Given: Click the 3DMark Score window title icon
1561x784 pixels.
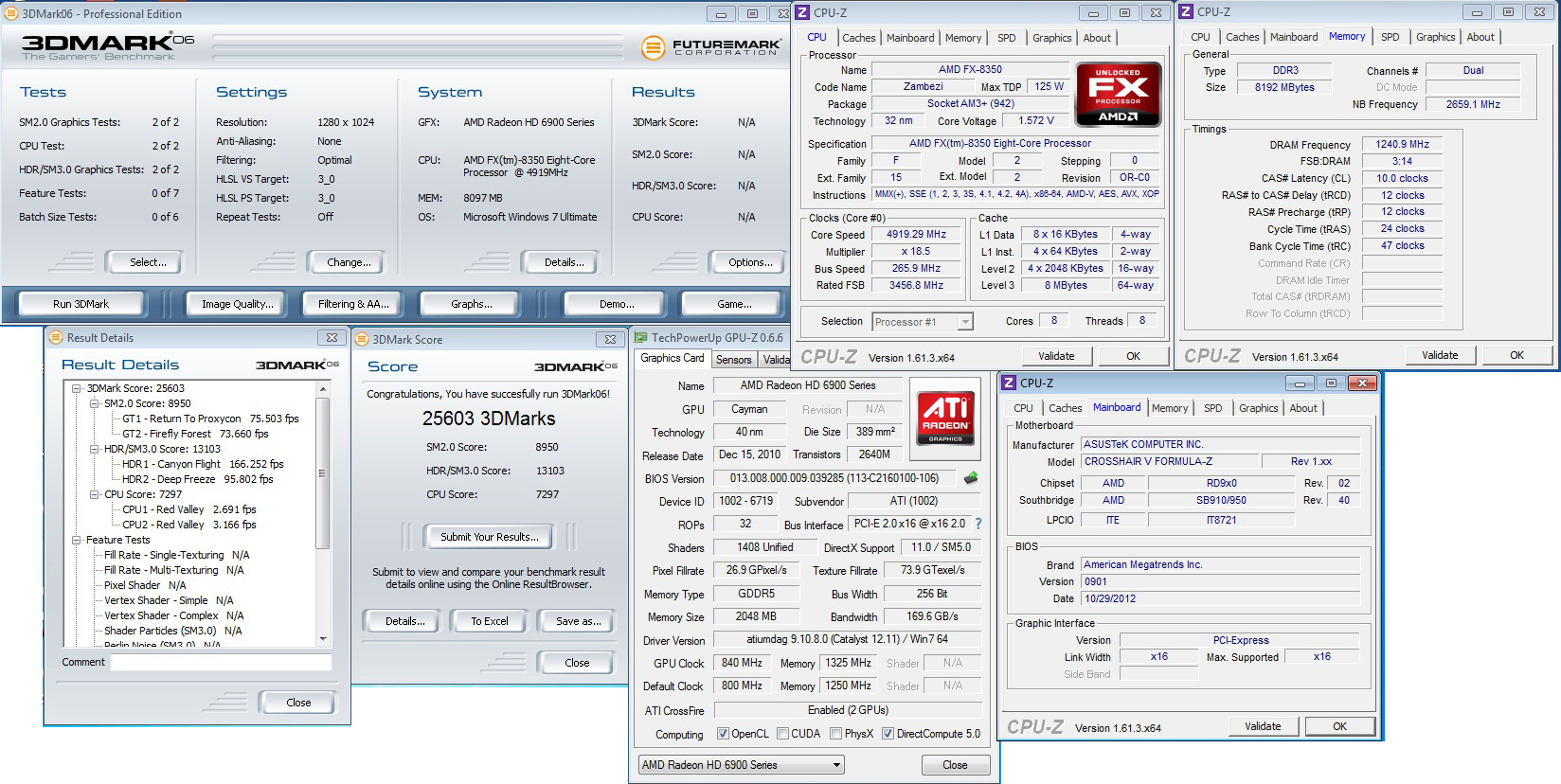Looking at the screenshot, I should pyautogui.click(x=362, y=339).
